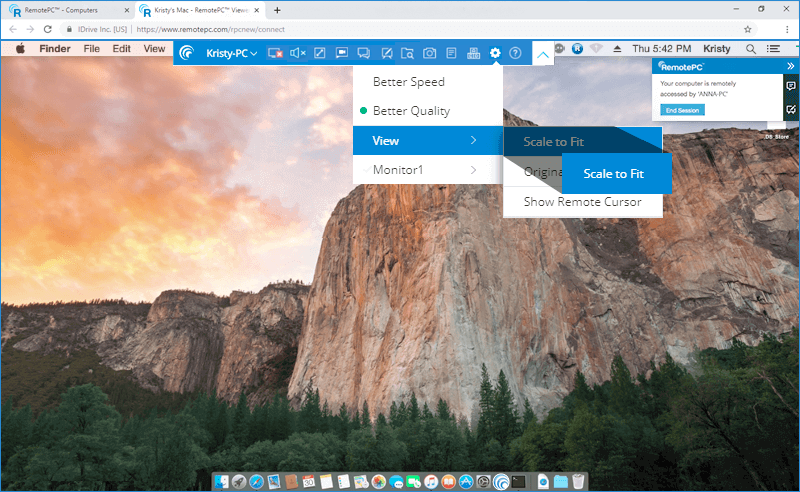
Task: Open the help question mark icon
Action: pyautogui.click(x=515, y=53)
